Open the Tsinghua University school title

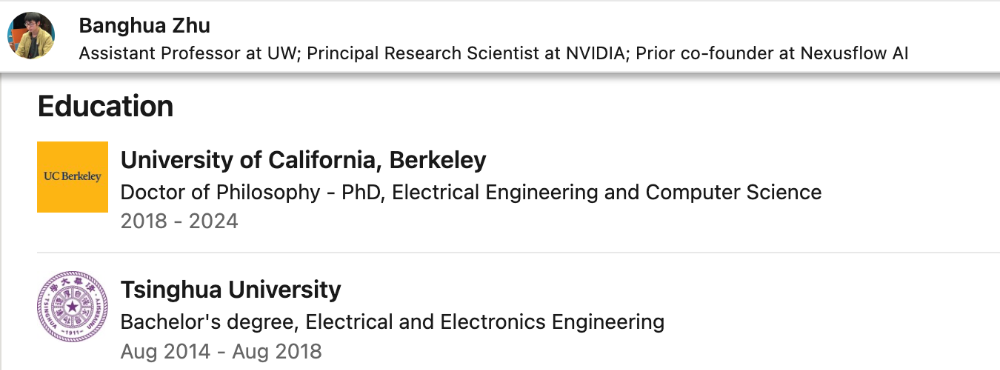point(231,290)
